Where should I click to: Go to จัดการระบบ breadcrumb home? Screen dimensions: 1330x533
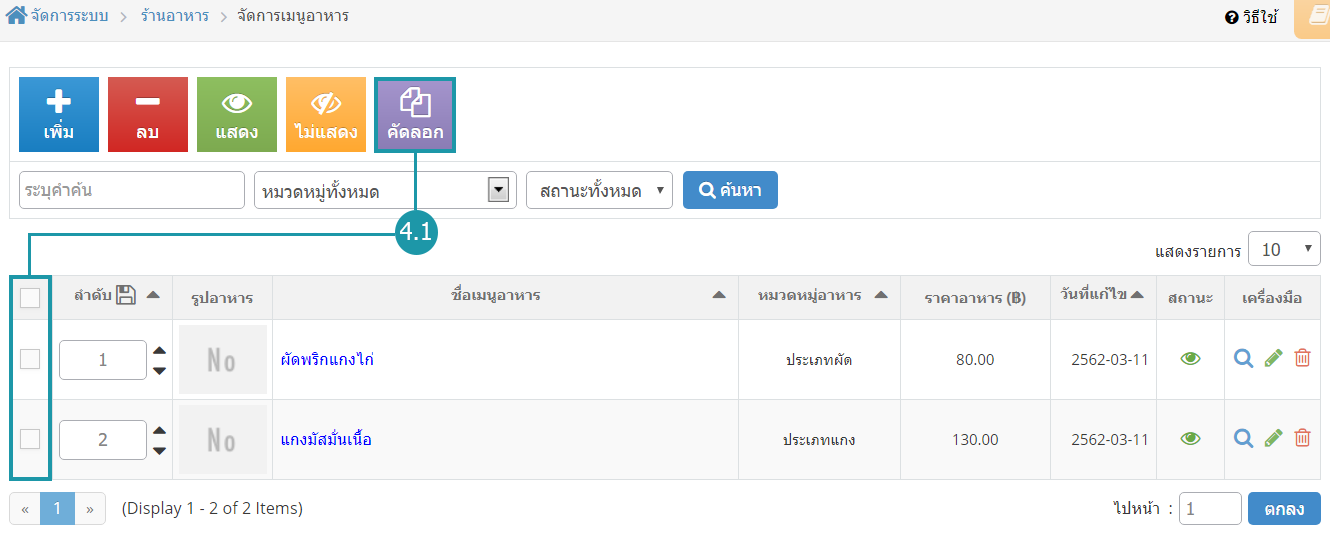point(58,16)
